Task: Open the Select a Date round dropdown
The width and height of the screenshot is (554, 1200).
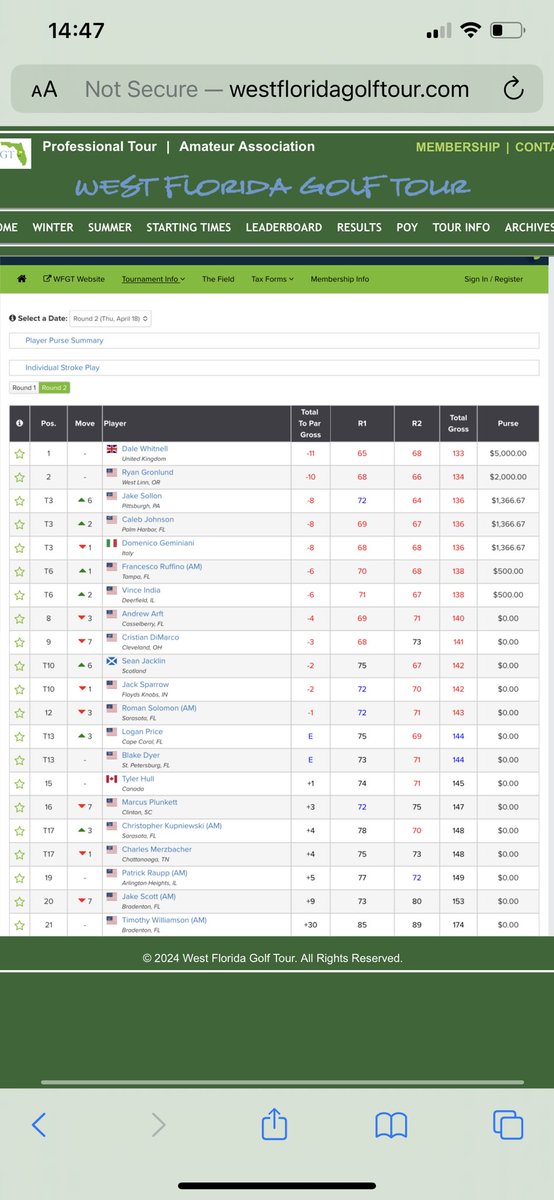Action: [111, 318]
